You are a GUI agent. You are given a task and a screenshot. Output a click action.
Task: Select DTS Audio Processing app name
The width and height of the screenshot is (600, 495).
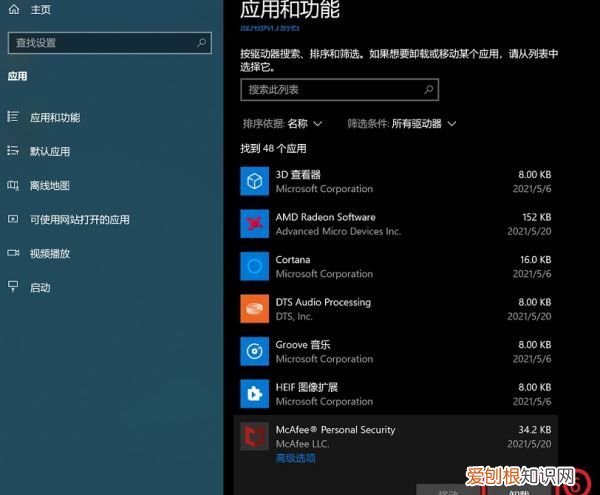tap(323, 302)
